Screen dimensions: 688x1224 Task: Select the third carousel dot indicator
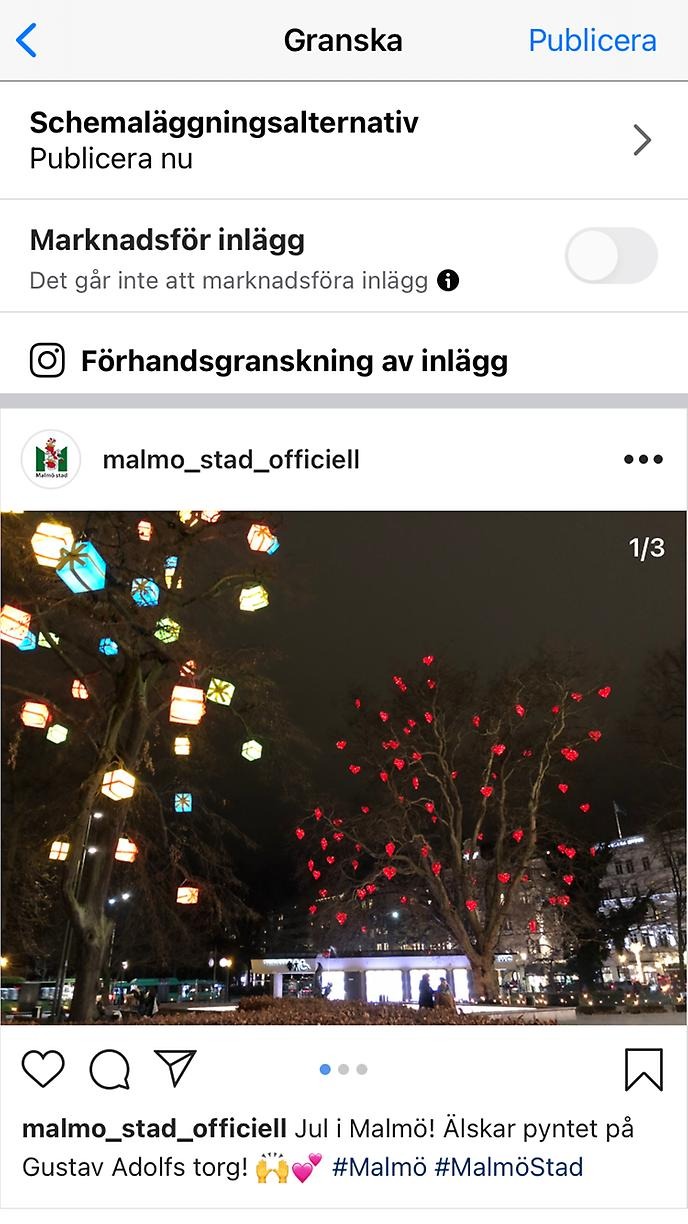[361, 1069]
